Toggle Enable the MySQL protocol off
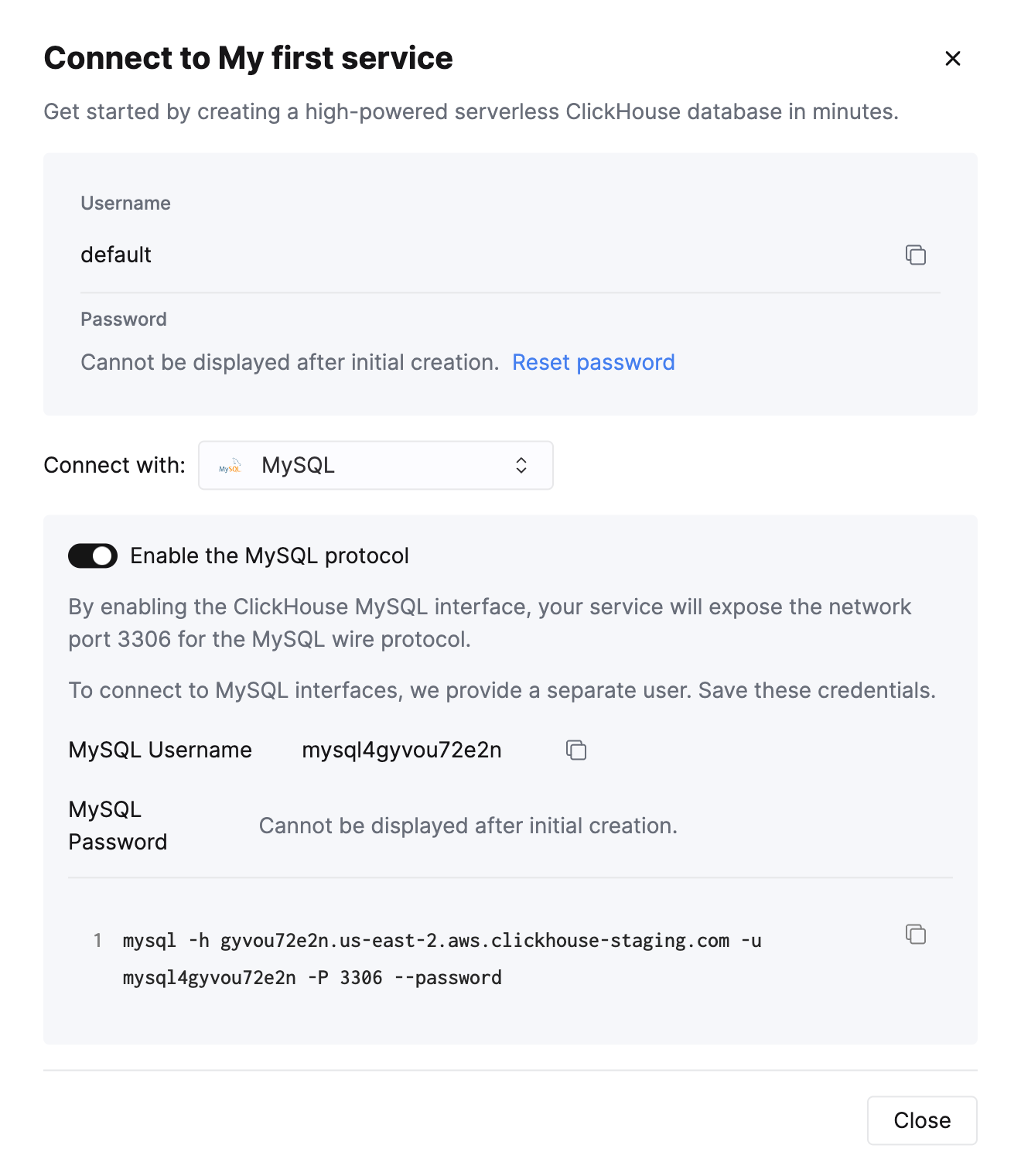The width and height of the screenshot is (1021, 1176). (92, 556)
